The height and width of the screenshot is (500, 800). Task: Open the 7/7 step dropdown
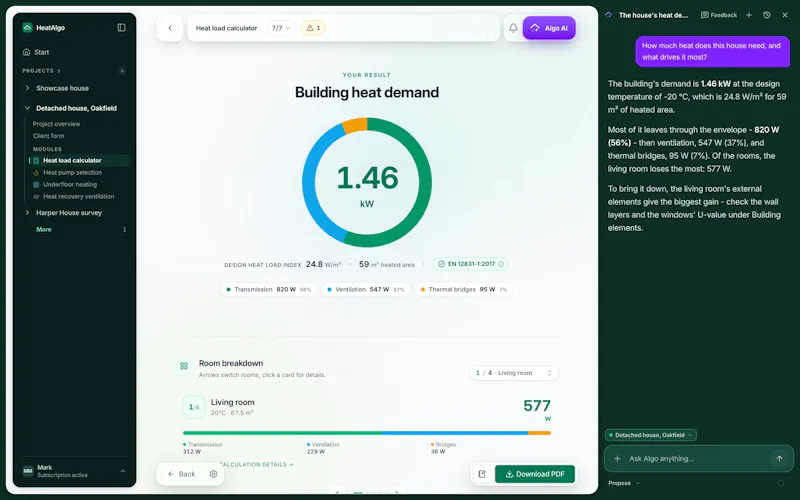pyautogui.click(x=281, y=28)
